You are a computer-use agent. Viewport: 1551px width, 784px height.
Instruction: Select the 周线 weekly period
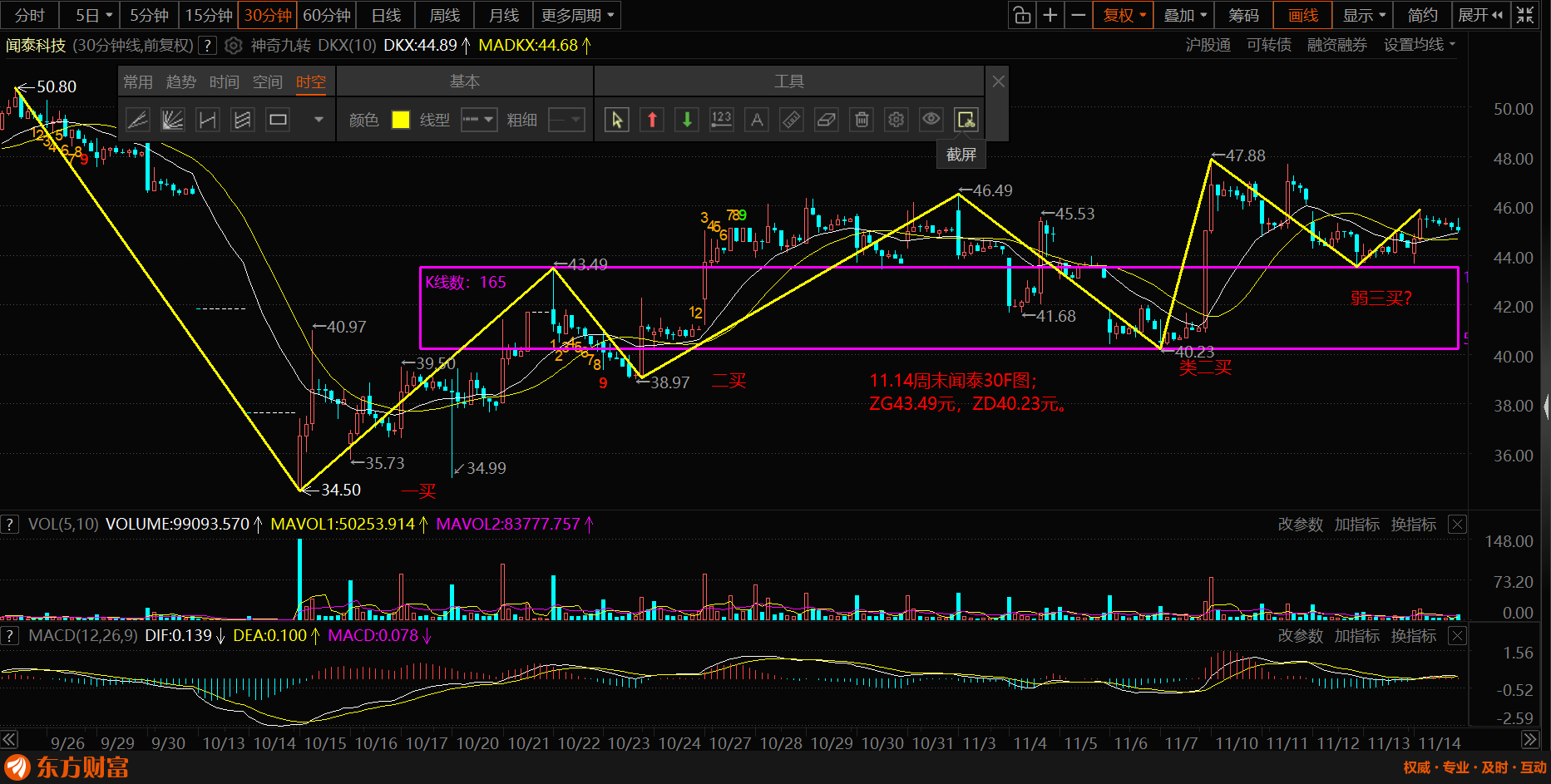click(x=445, y=15)
